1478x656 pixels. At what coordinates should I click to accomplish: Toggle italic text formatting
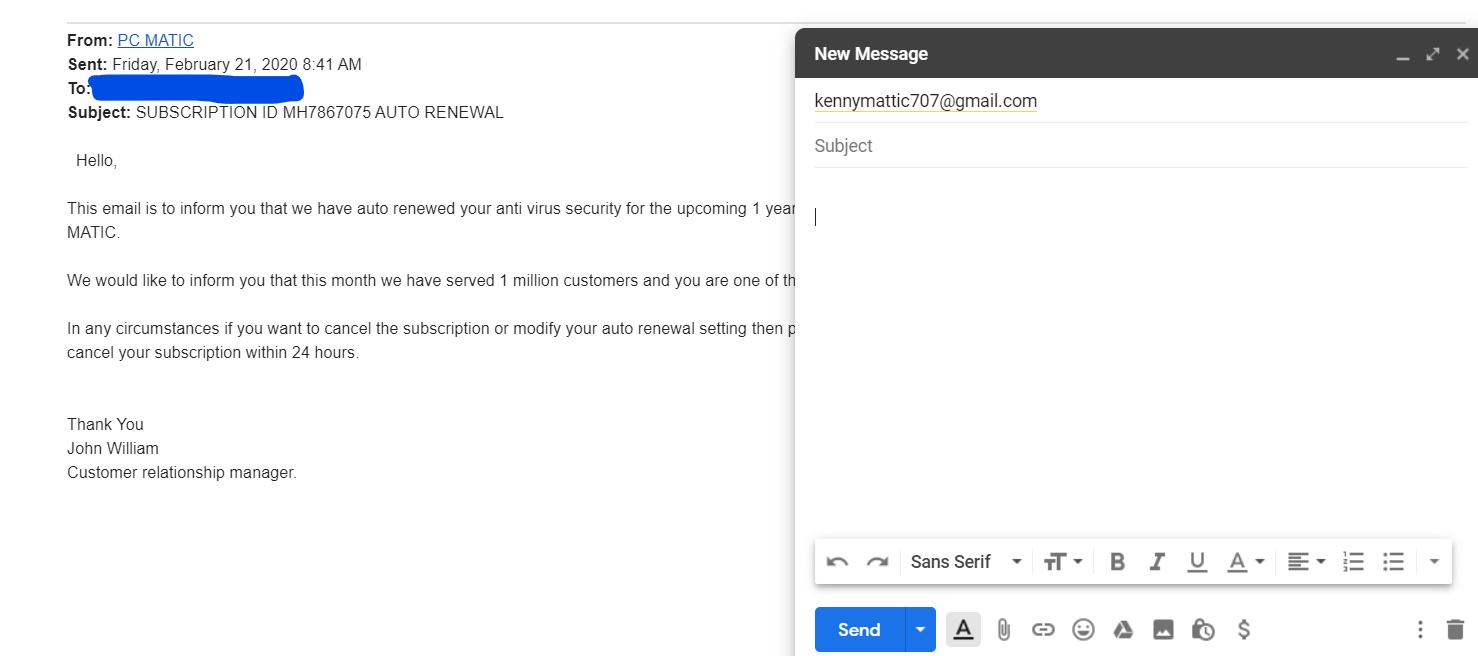(1157, 562)
